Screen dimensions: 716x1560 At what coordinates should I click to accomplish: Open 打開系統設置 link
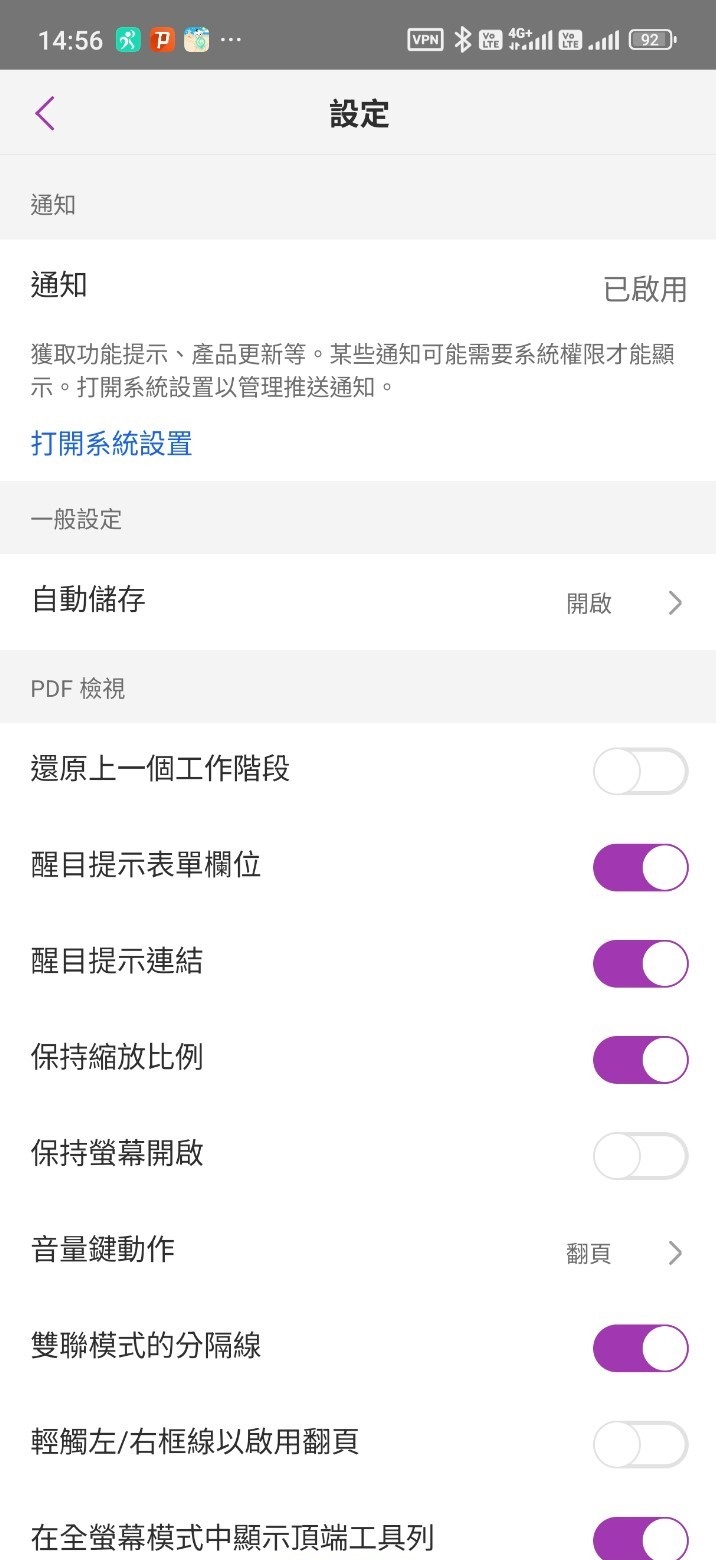point(111,443)
